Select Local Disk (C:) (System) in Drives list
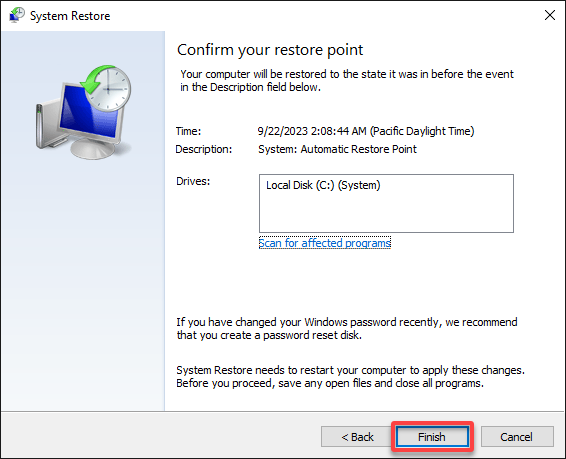Viewport: 566px width, 459px height. (323, 185)
